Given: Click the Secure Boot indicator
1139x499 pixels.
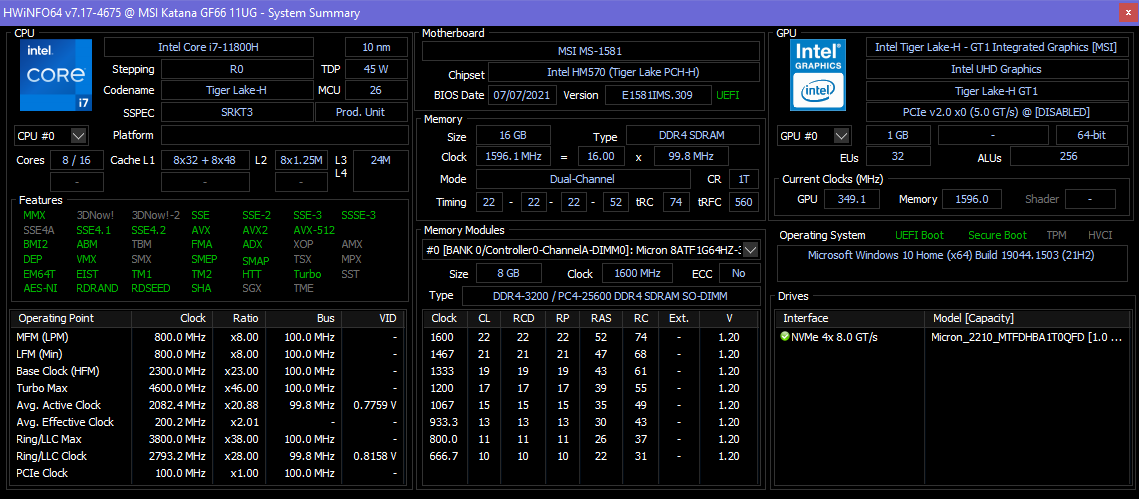Looking at the screenshot, I should [997, 235].
